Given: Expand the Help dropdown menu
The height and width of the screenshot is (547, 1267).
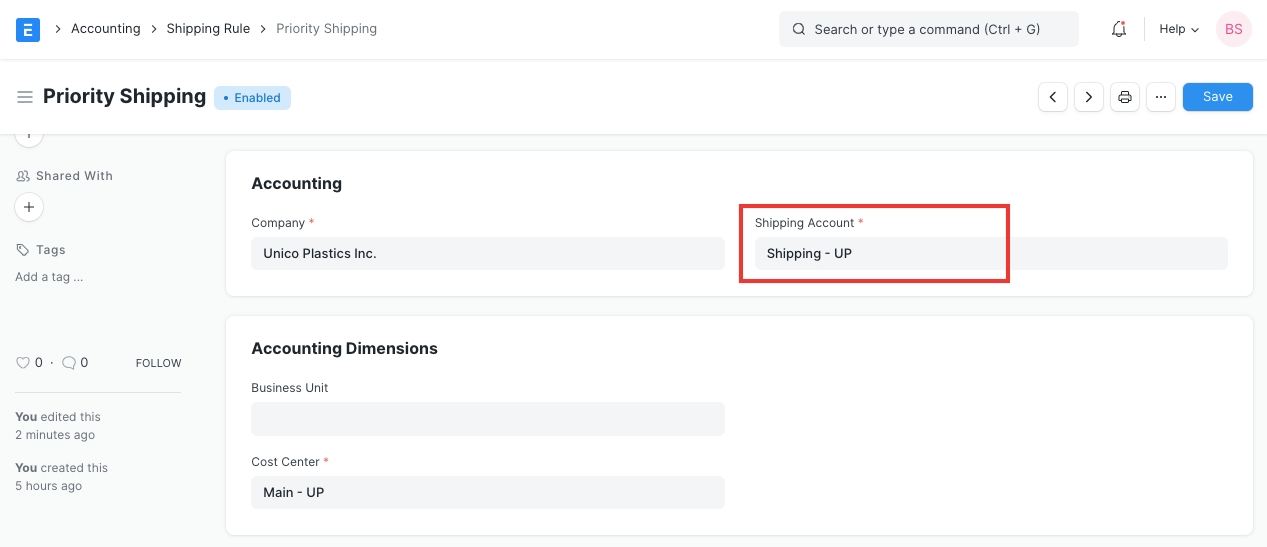Looking at the screenshot, I should pyautogui.click(x=1178, y=29).
